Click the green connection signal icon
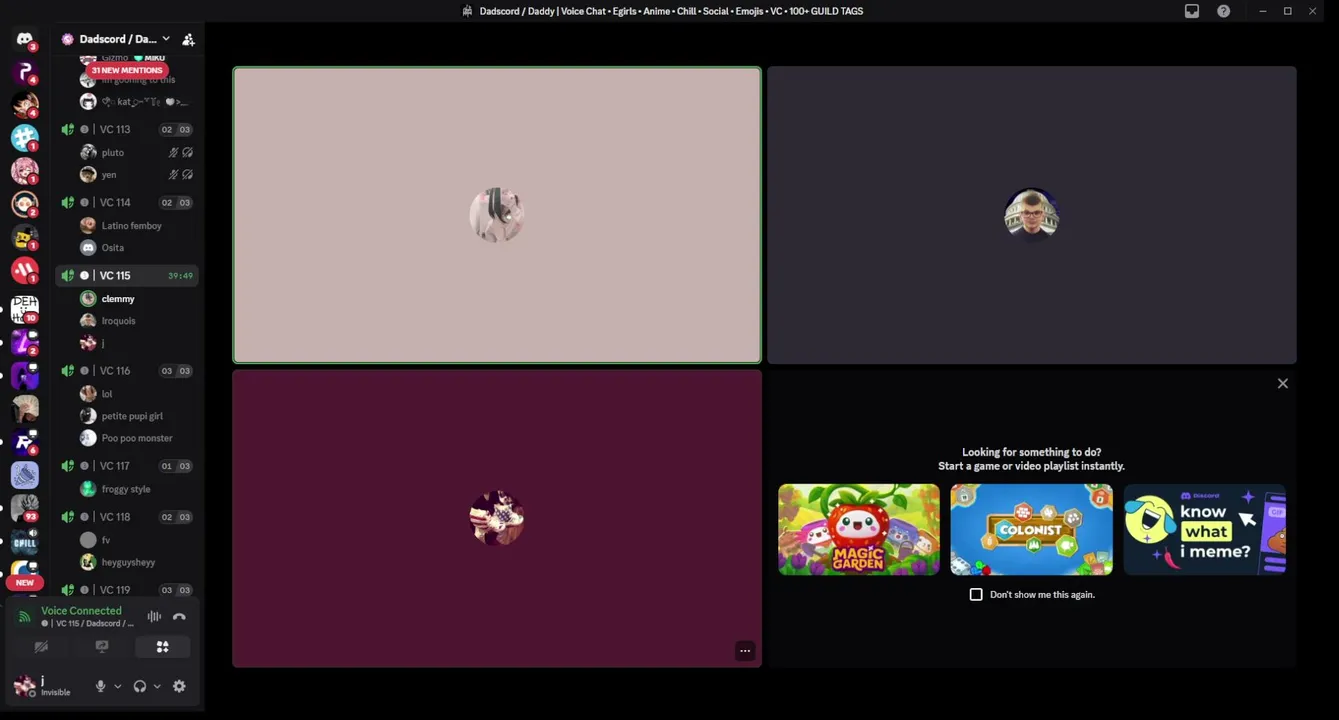 tap(24, 617)
